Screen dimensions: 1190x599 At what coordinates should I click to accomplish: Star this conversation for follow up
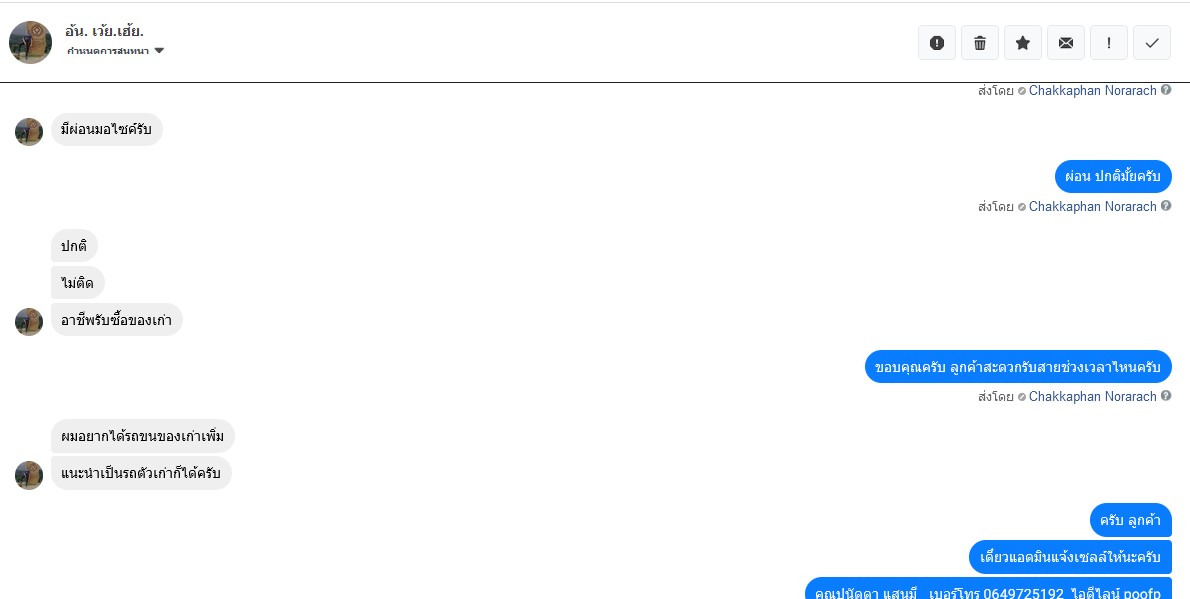tap(1023, 43)
